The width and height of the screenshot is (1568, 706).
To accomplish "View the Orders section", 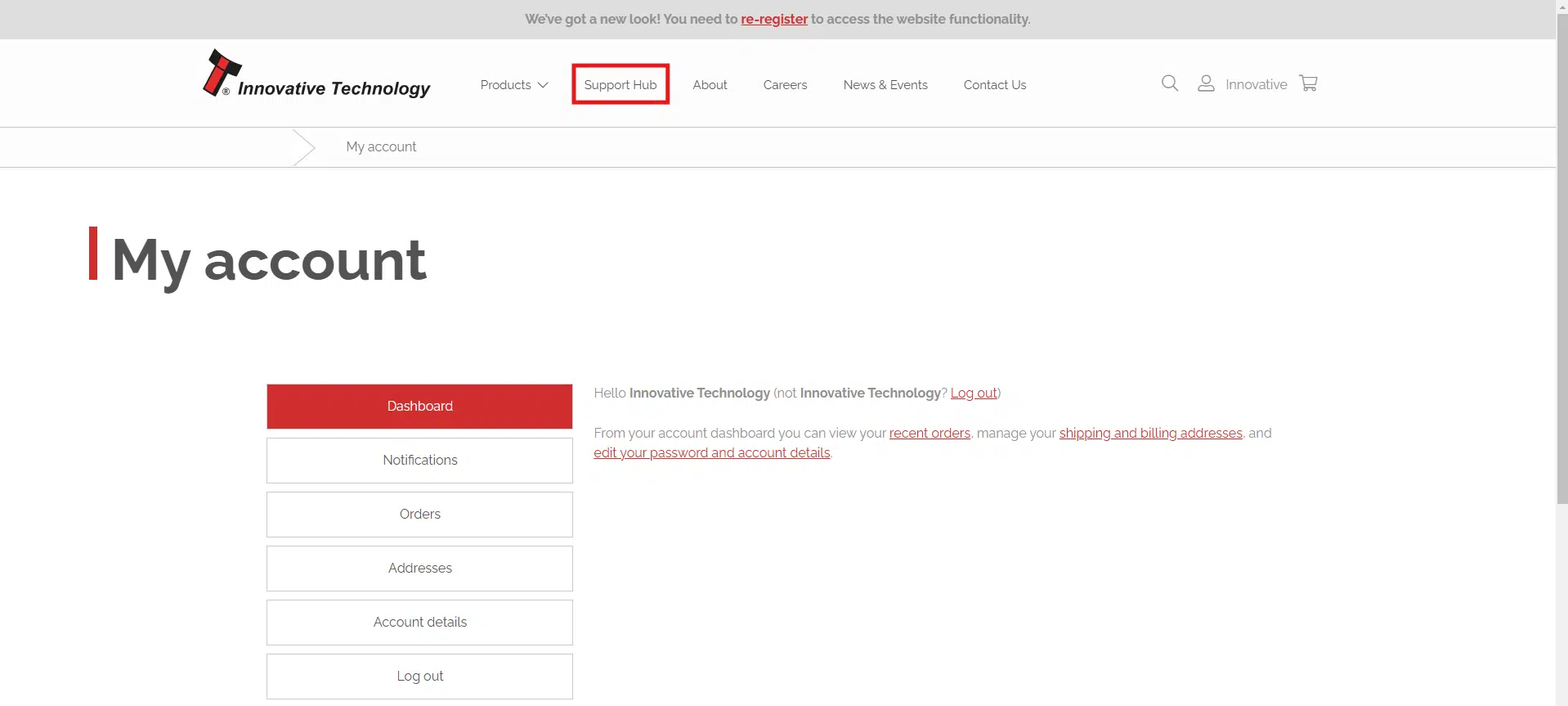I will 419,515.
